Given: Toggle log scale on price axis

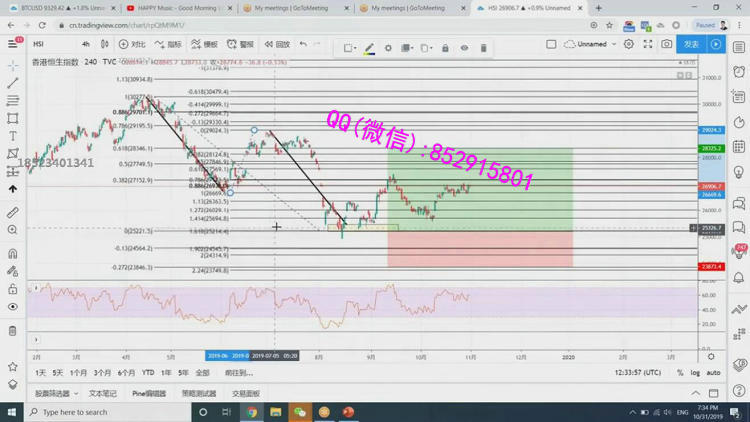Looking at the screenshot, I should (x=696, y=373).
